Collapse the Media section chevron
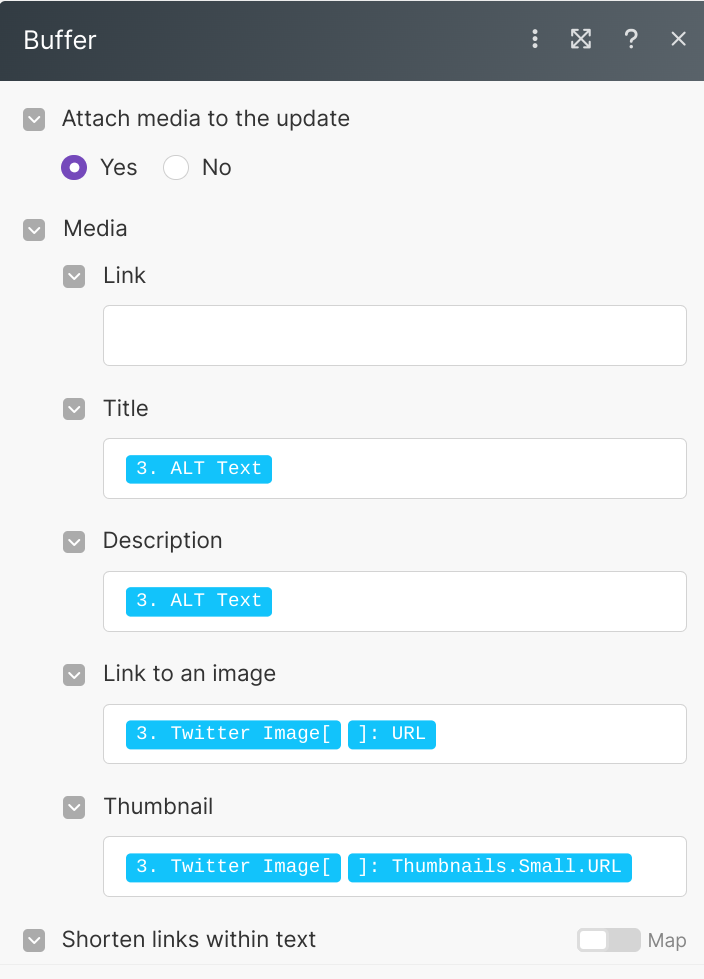The height and width of the screenshot is (979, 704). pos(34,229)
